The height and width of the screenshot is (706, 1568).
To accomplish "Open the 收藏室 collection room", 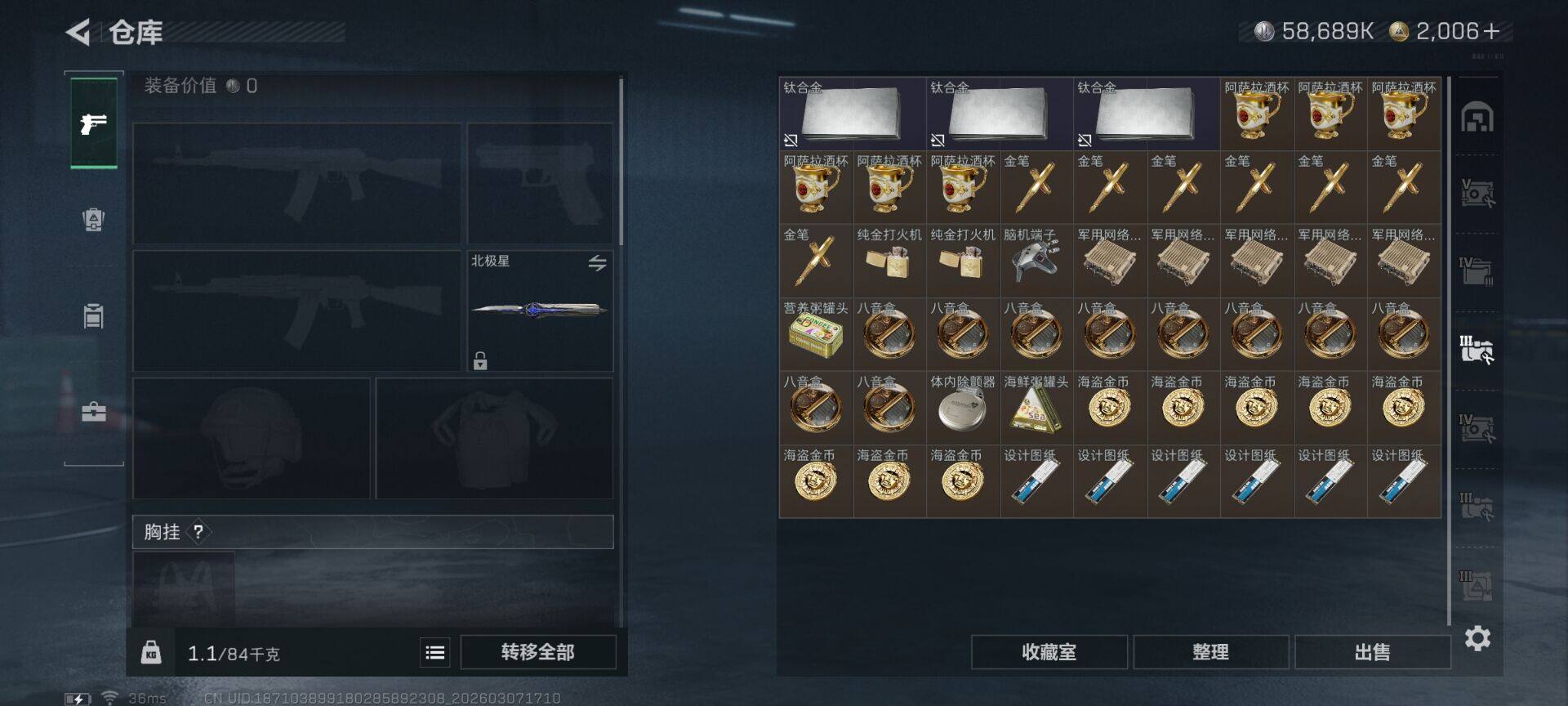I will coord(1049,652).
